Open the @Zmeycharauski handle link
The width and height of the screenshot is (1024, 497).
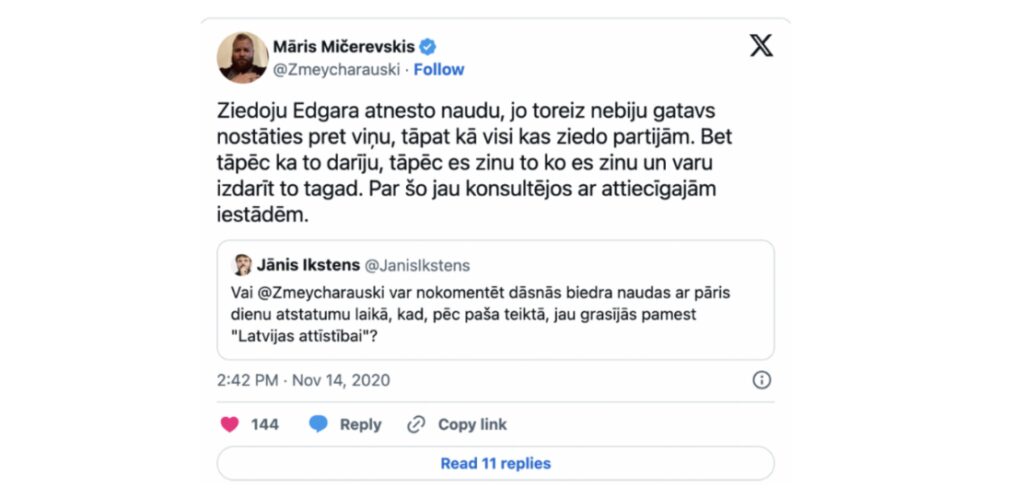[336, 70]
